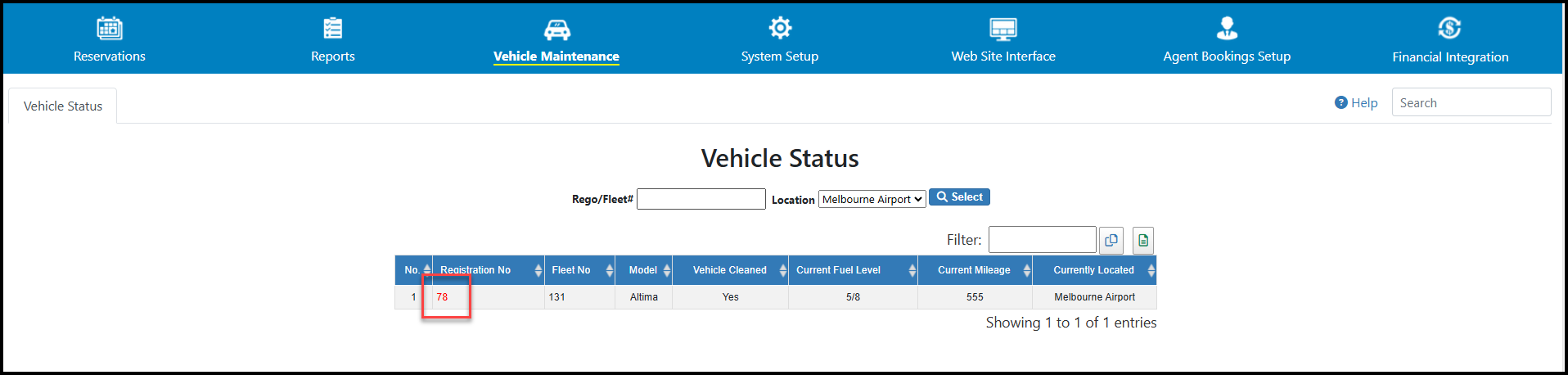Sort by the Vehicle Cleaned column header

tap(730, 270)
